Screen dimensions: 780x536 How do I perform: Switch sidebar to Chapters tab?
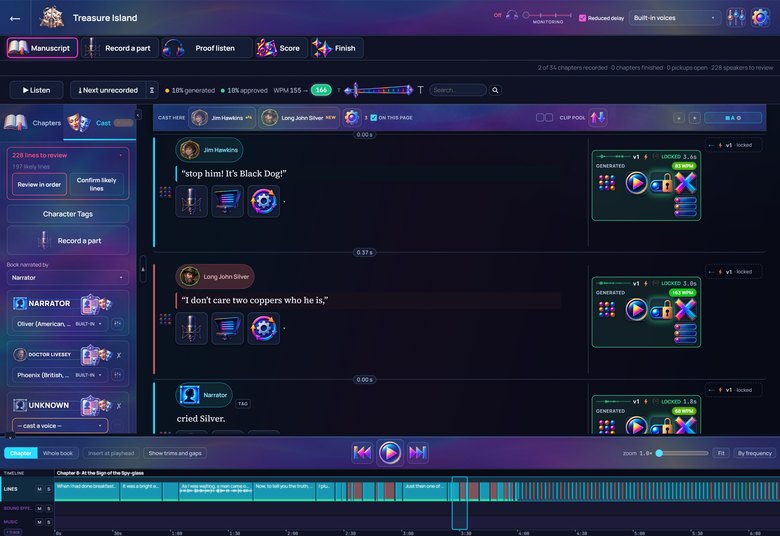click(x=32, y=122)
